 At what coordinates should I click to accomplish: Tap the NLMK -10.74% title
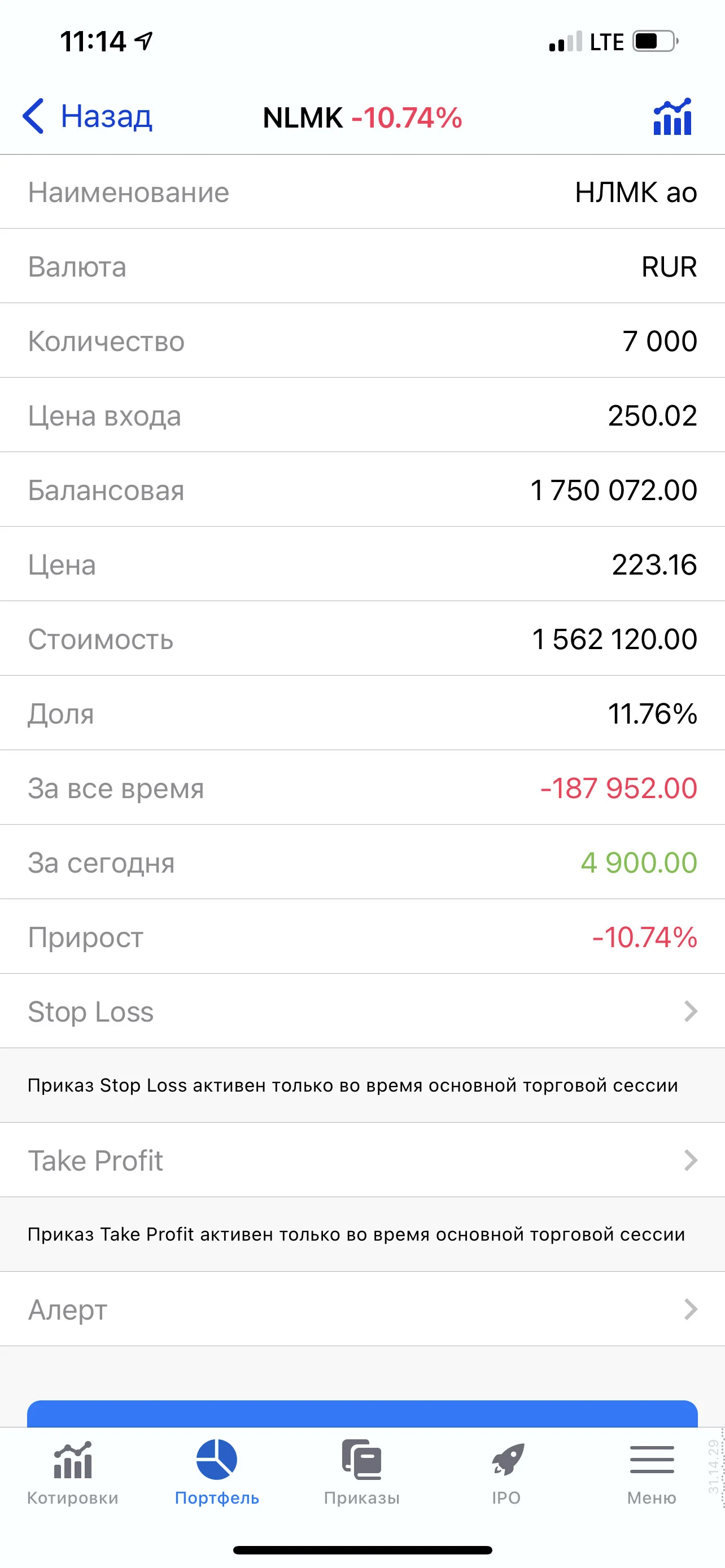coord(362,117)
